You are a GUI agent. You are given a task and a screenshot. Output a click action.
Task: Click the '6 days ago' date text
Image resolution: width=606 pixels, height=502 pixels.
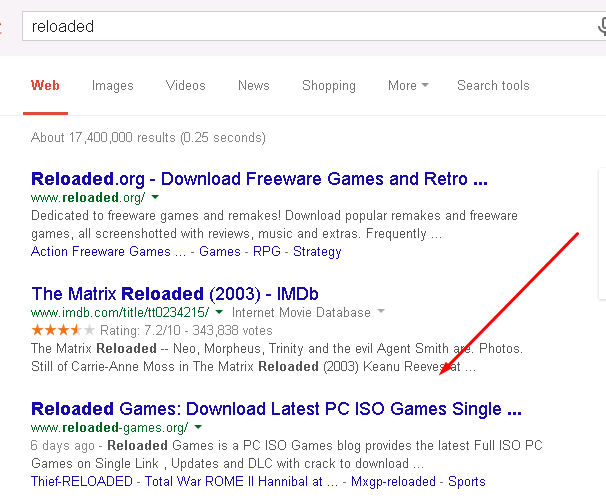(63, 446)
